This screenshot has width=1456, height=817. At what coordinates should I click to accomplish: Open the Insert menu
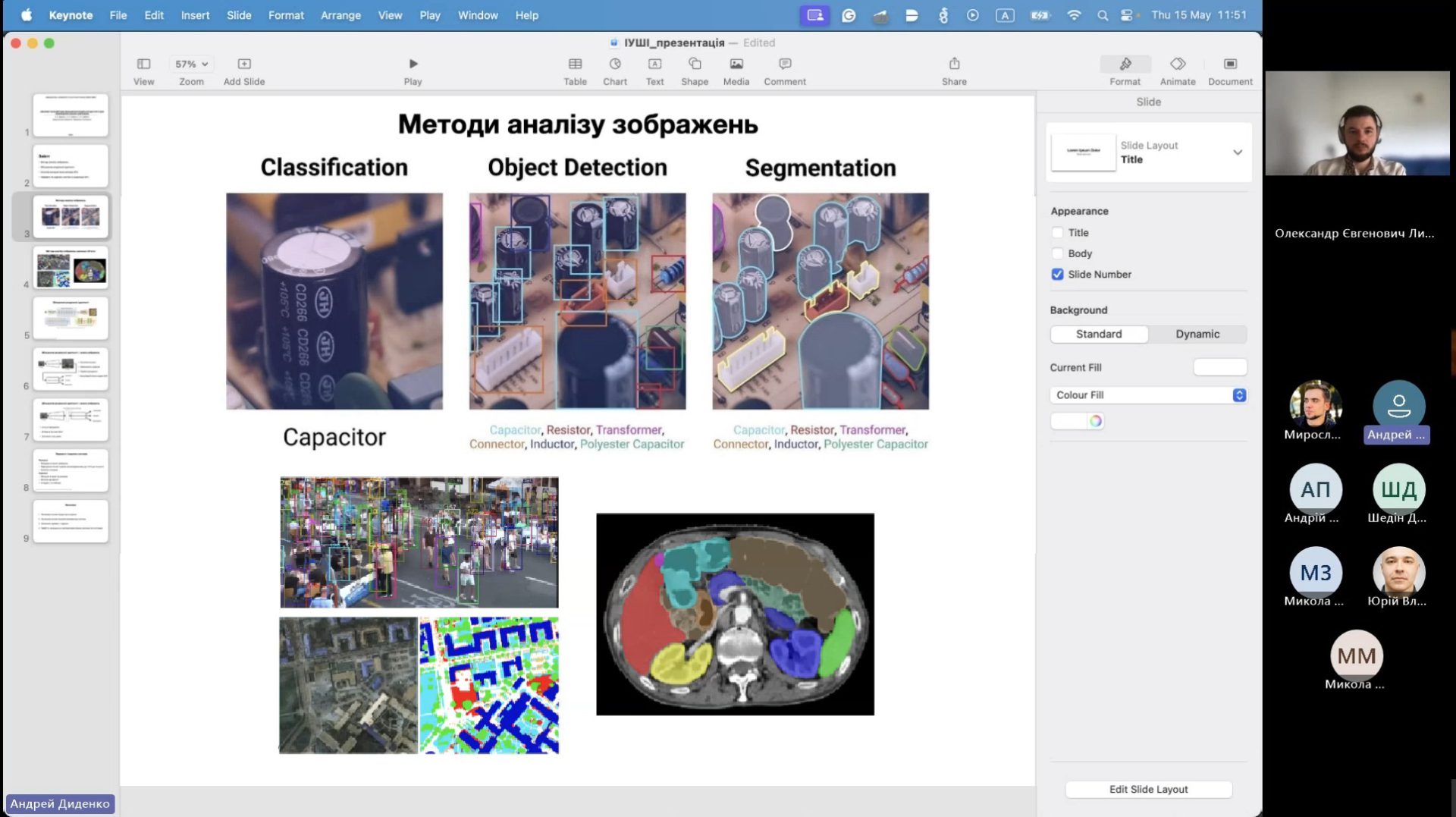(195, 15)
